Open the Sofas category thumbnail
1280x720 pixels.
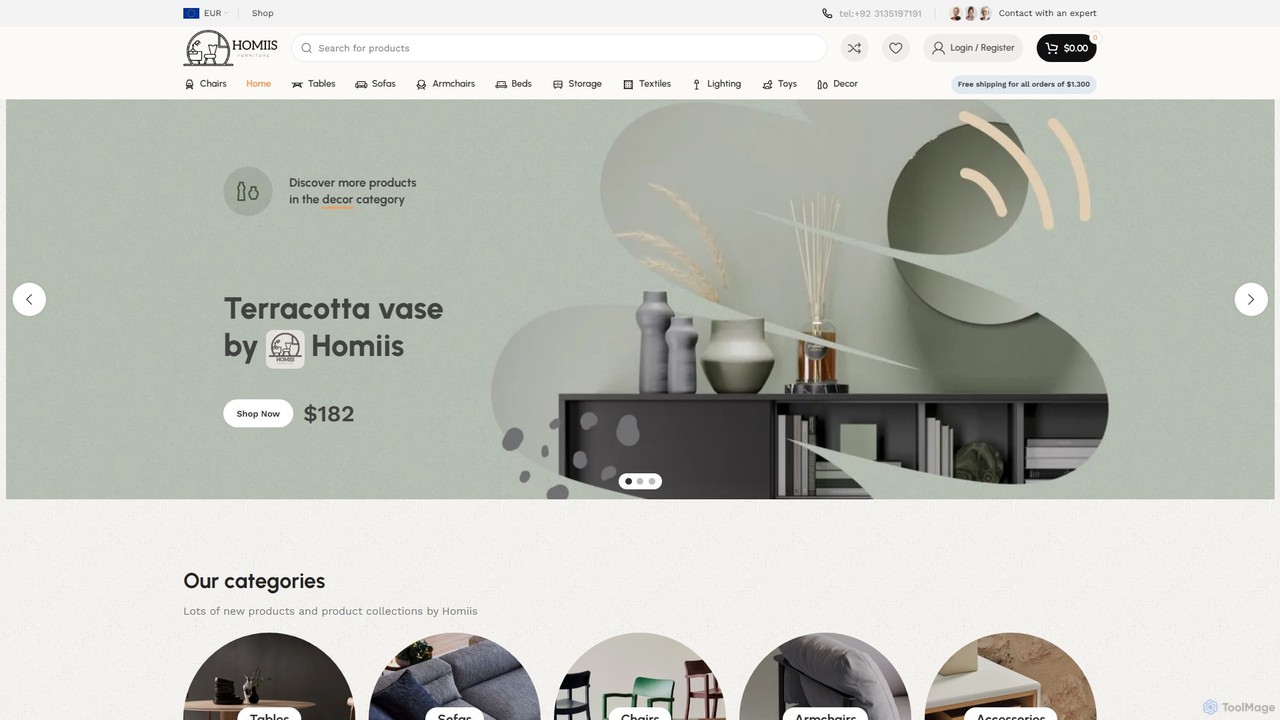coord(454,676)
